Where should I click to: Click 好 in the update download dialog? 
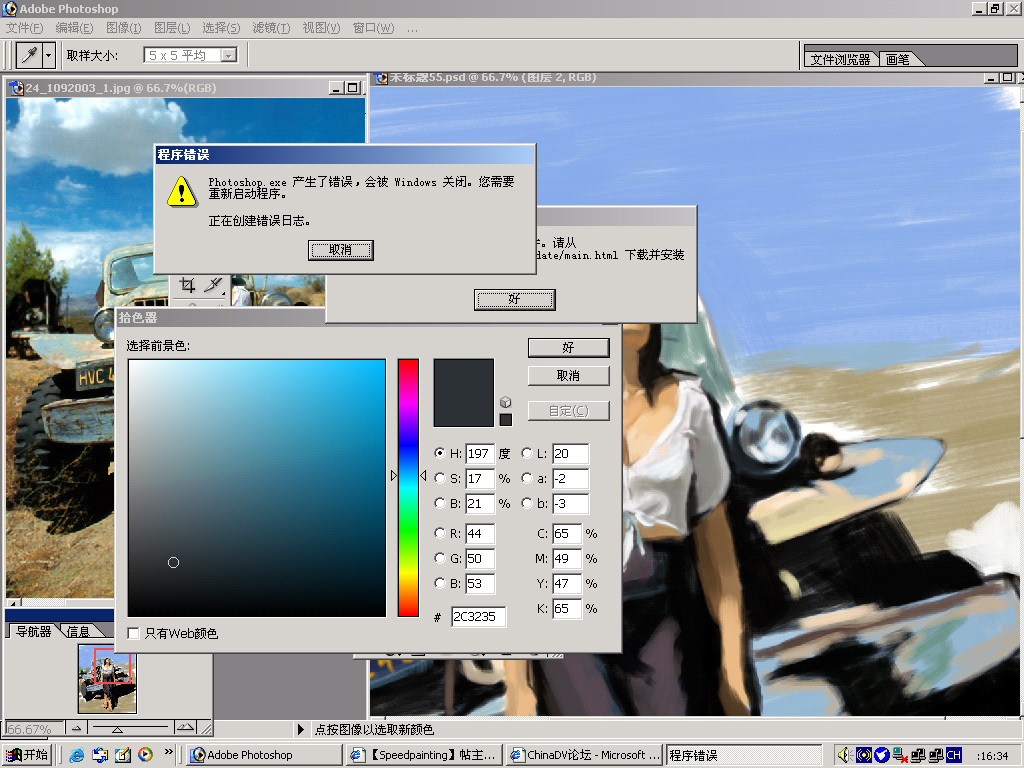514,299
